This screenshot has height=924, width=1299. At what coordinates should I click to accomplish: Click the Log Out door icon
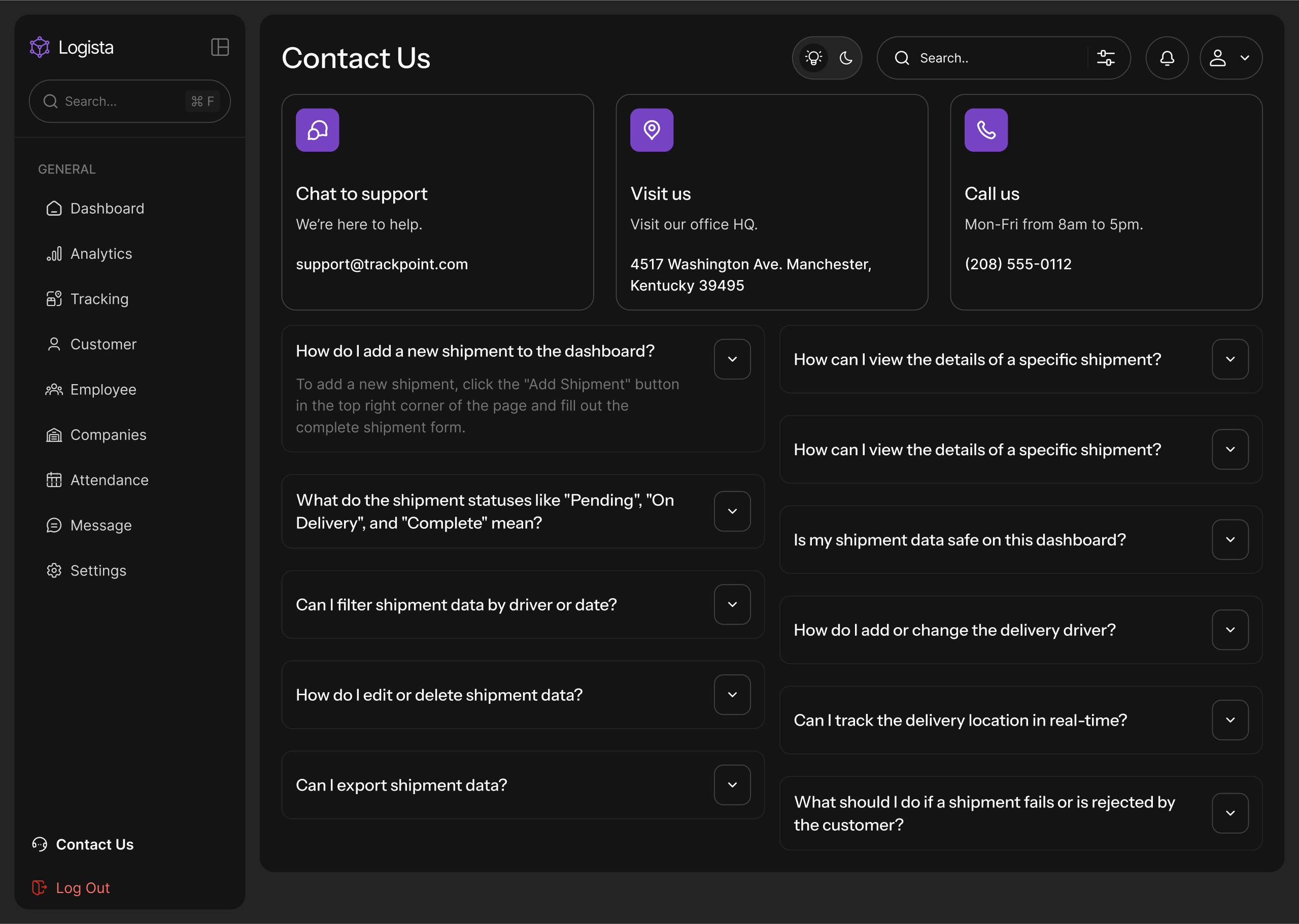click(40, 887)
